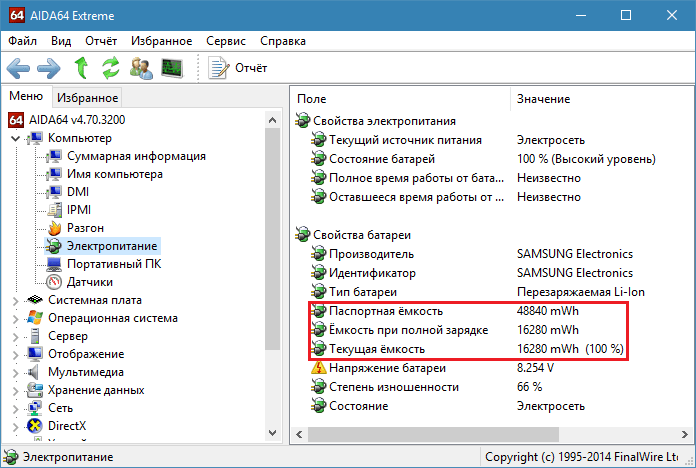The width and height of the screenshot is (696, 468).
Task: Open the Файл menu
Action: [x=22, y=41]
